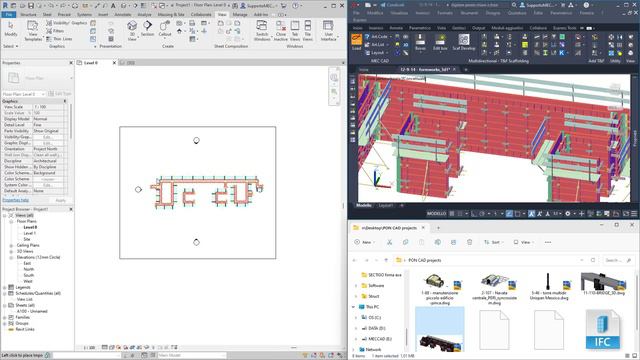Select MECCAD (E:) drive in navigation pane
Image resolution: width=640 pixels, height=360 pixels.
click(380, 339)
